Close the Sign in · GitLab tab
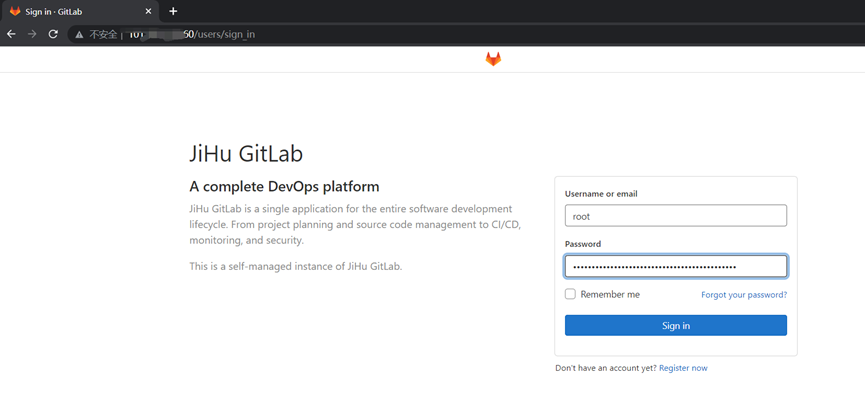Viewport: 865px width, 410px height. (x=148, y=11)
